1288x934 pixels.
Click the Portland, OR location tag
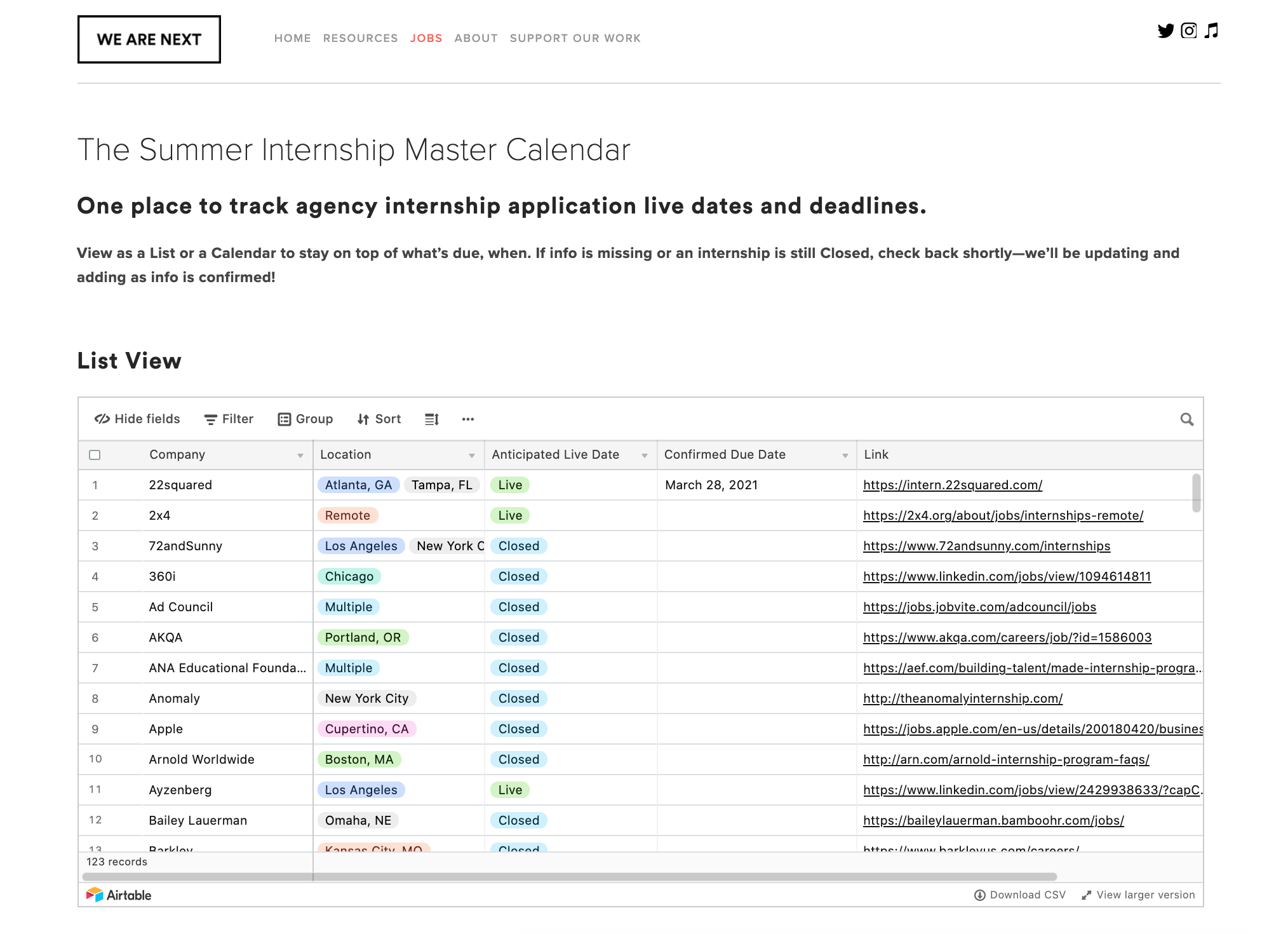click(x=363, y=637)
